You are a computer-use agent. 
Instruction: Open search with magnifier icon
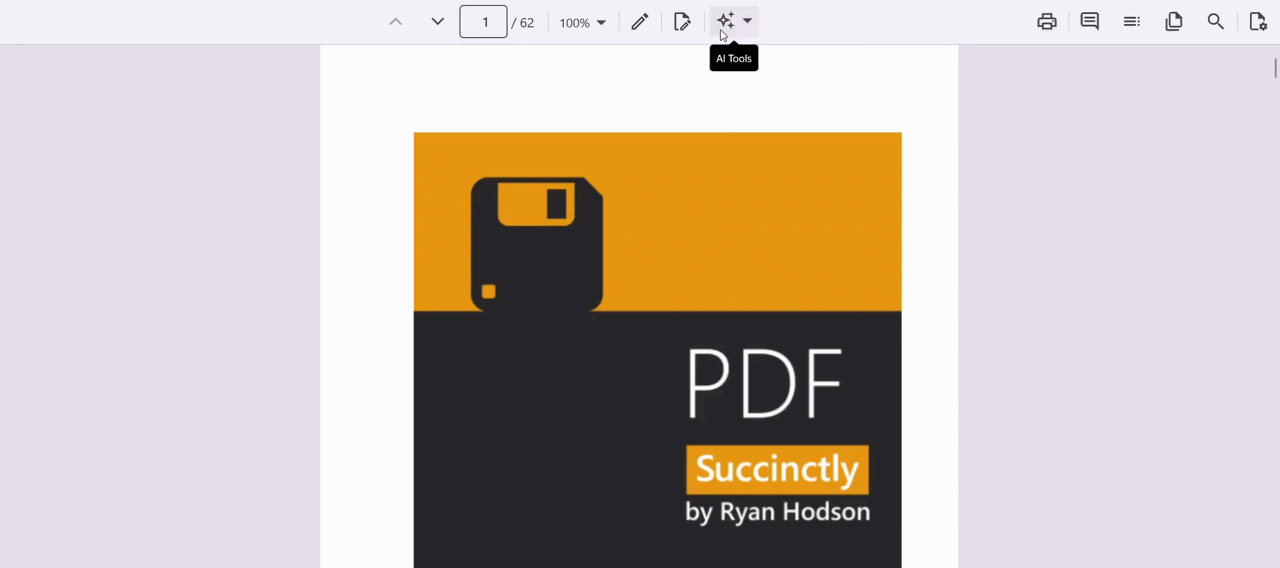1216,22
